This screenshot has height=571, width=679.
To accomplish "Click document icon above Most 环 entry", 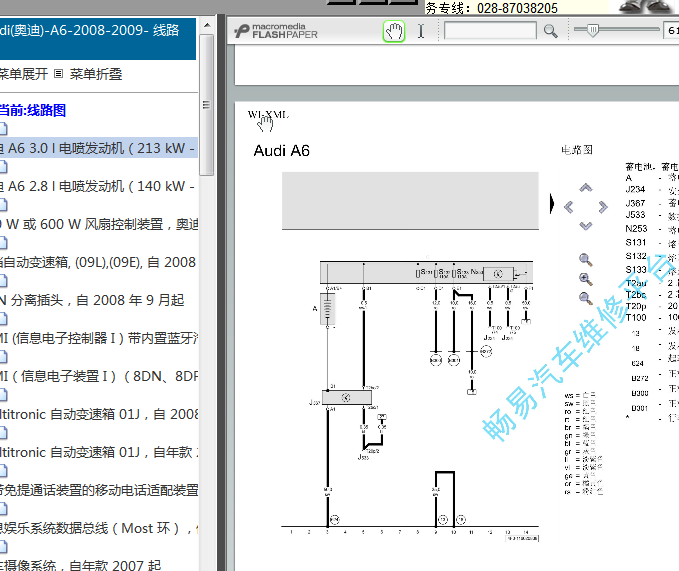I will click(x=3, y=509).
